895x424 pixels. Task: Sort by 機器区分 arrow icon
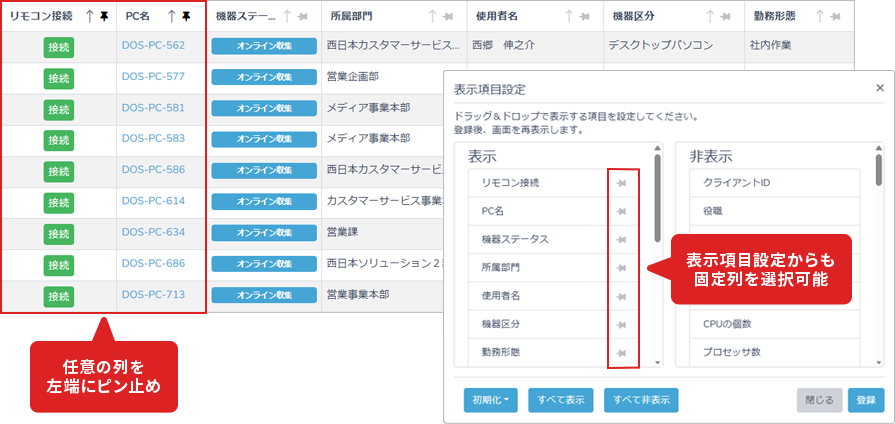pyautogui.click(x=710, y=17)
